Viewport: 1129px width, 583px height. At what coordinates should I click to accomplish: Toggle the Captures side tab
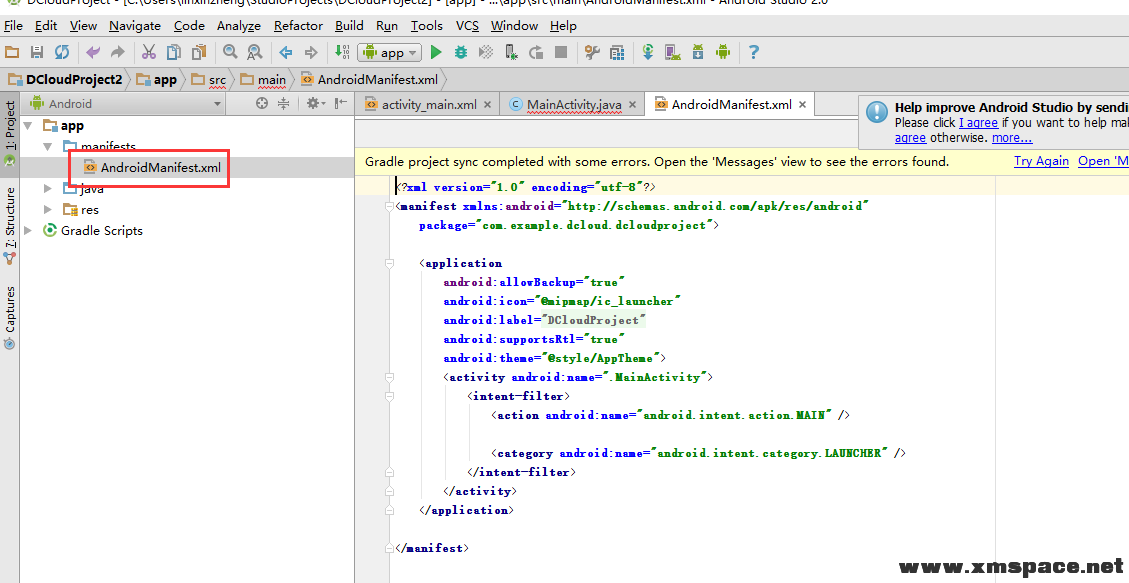point(9,317)
